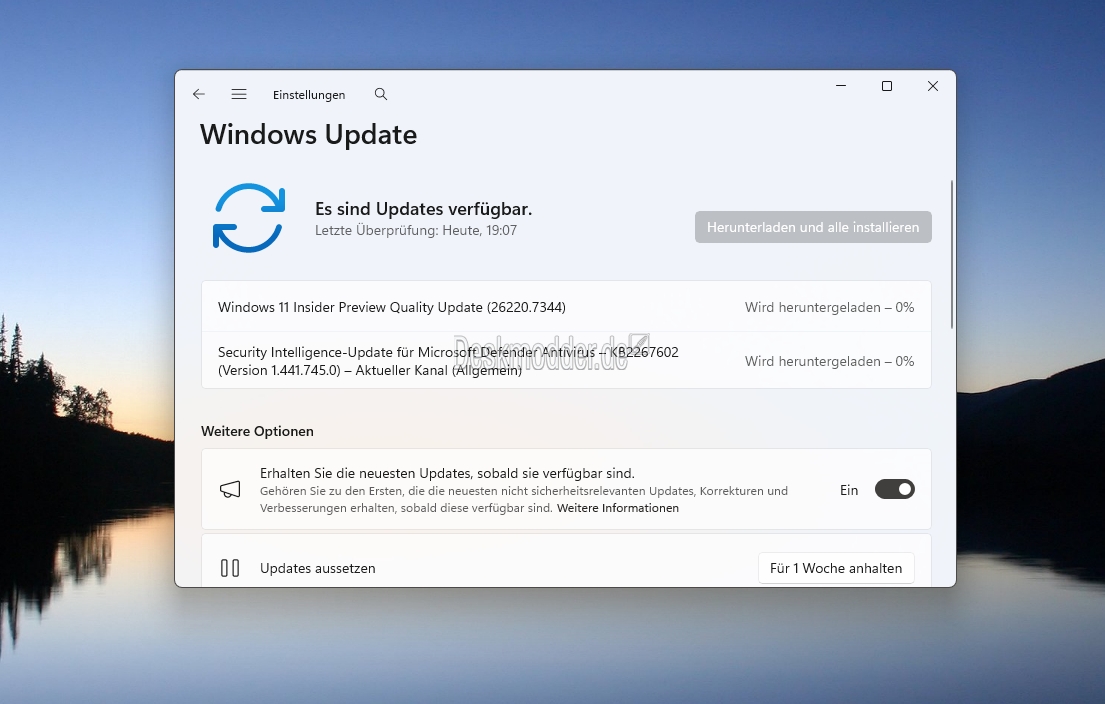The image size is (1105, 704).
Task: Disable the newest updates toggle switch
Action: tap(894, 489)
